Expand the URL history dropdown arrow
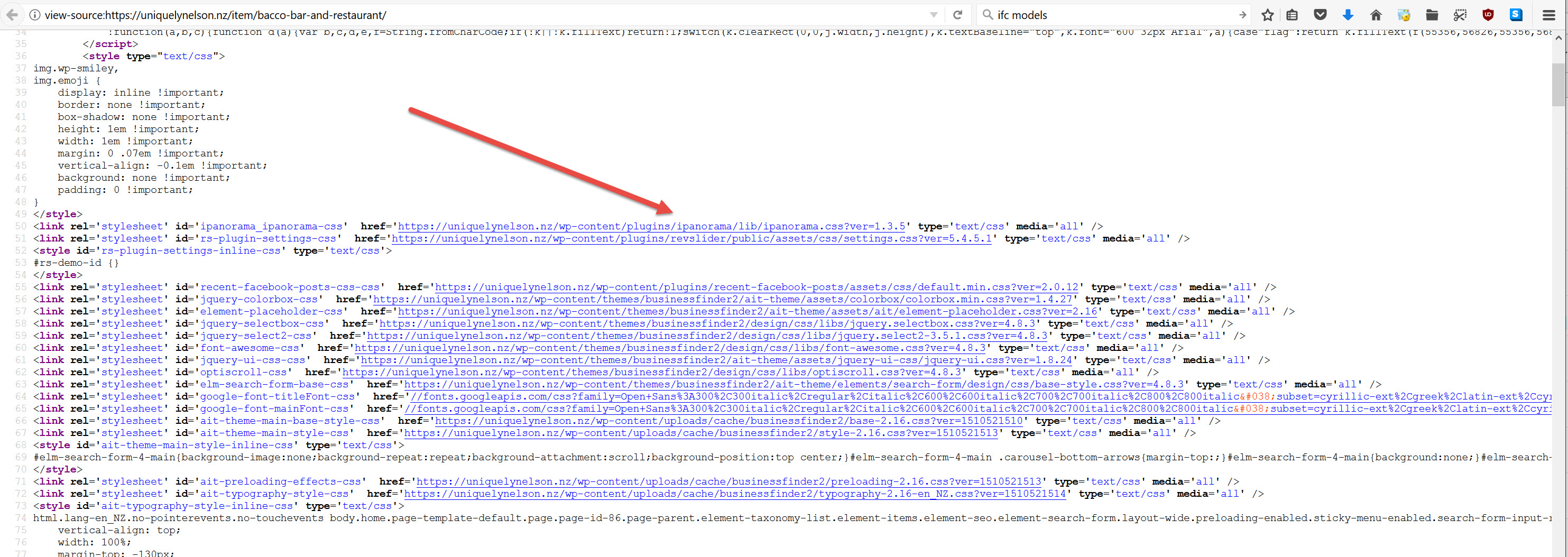 tap(933, 15)
